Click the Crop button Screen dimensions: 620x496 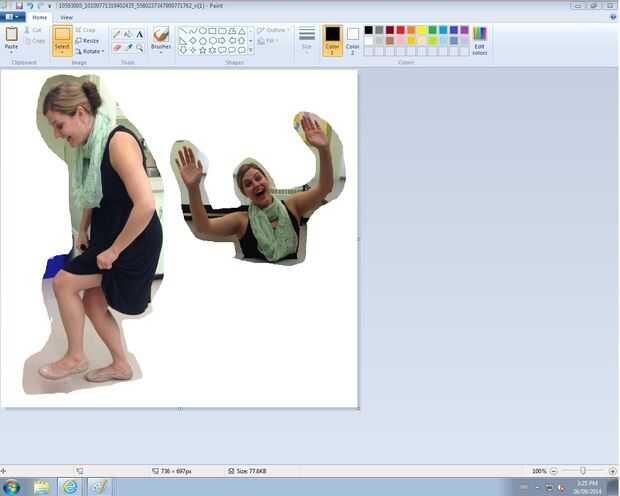pos(86,30)
